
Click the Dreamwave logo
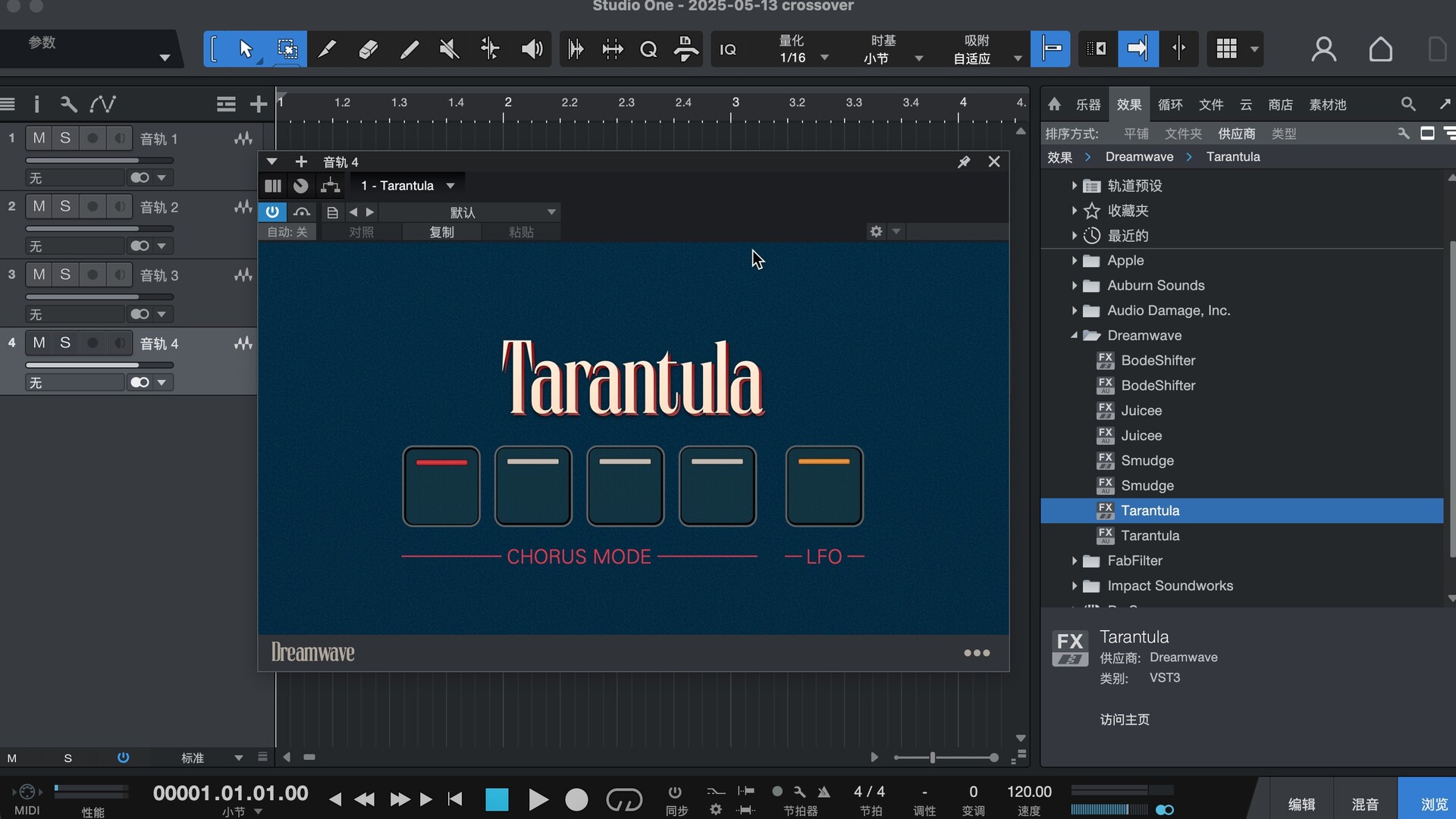pos(312,652)
